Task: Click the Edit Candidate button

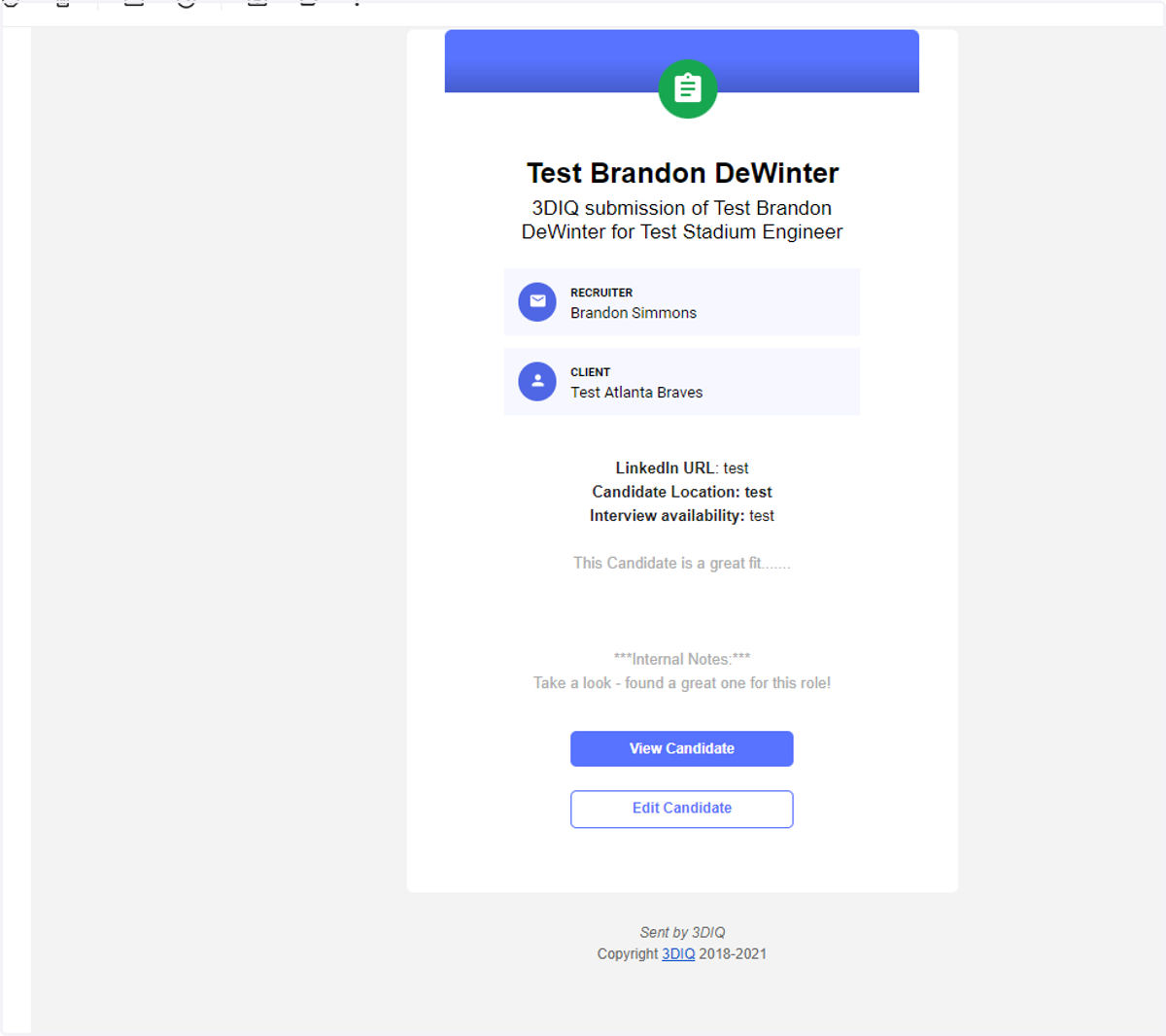Action: point(682,809)
